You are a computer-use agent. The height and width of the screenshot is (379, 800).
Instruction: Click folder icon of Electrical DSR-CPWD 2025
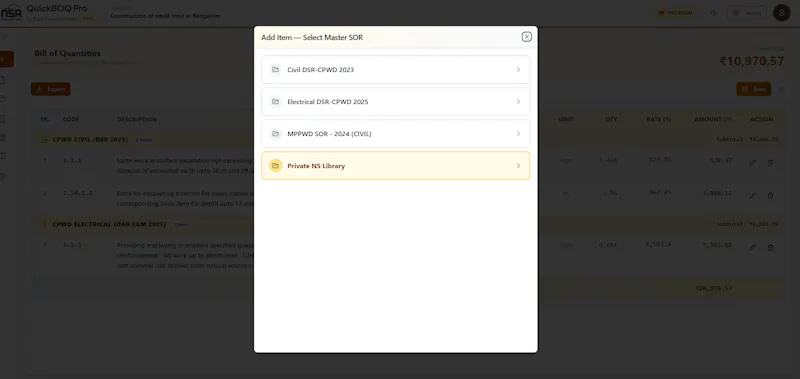click(x=276, y=102)
